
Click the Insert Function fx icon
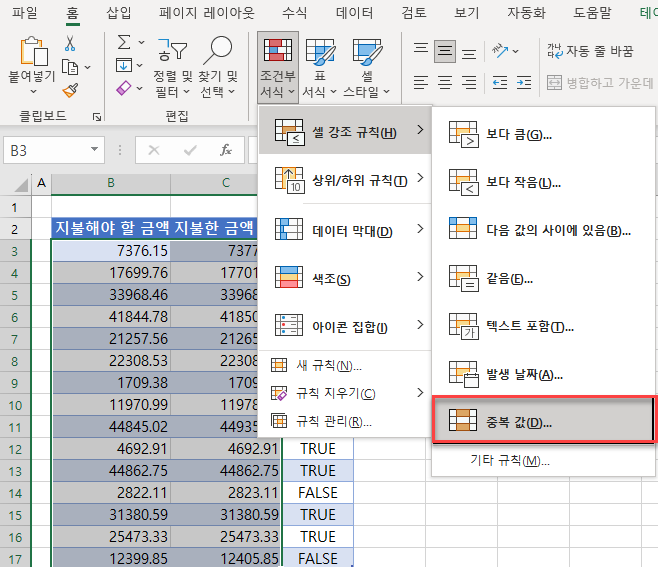[x=226, y=150]
